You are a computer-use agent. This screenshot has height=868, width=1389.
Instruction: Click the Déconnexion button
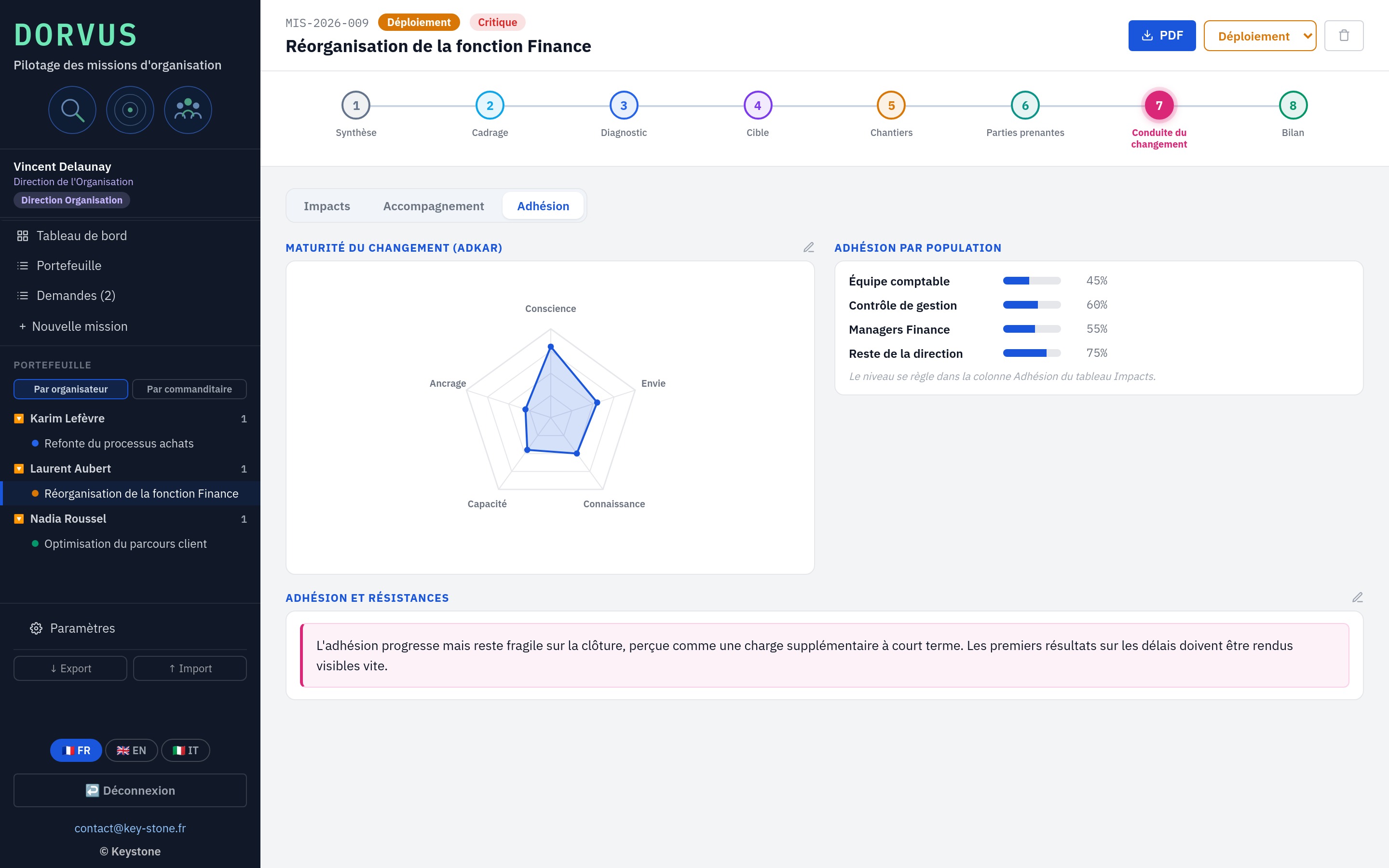tap(130, 790)
